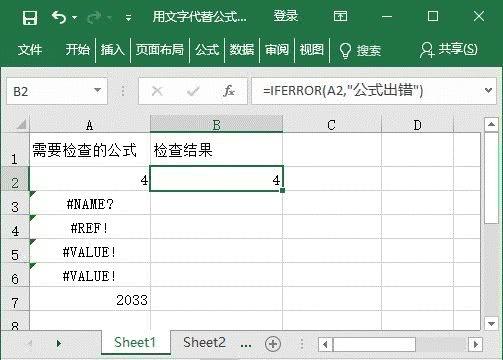Switch to the 审阅 ribbon tab

click(x=277, y=50)
